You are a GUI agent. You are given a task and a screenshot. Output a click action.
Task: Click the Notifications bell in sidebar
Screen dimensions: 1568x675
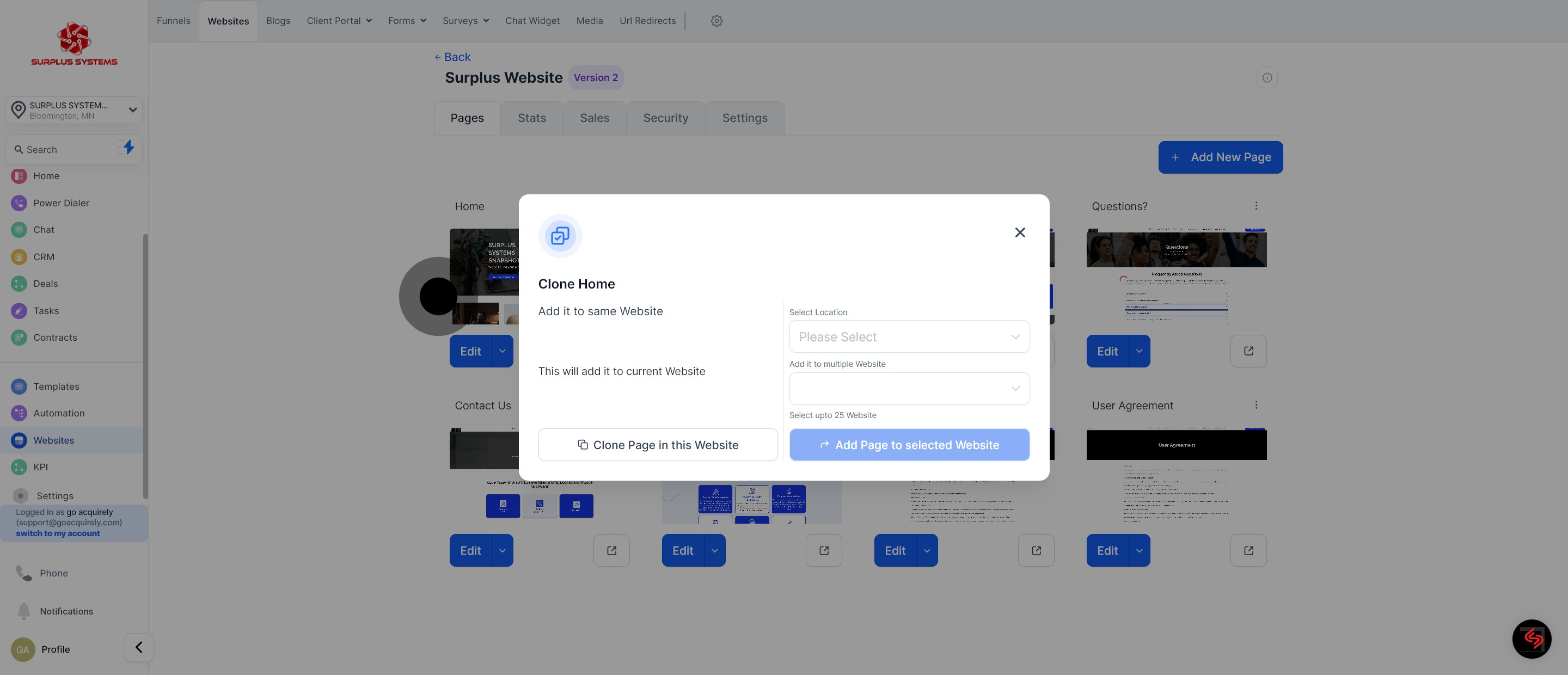point(24,610)
